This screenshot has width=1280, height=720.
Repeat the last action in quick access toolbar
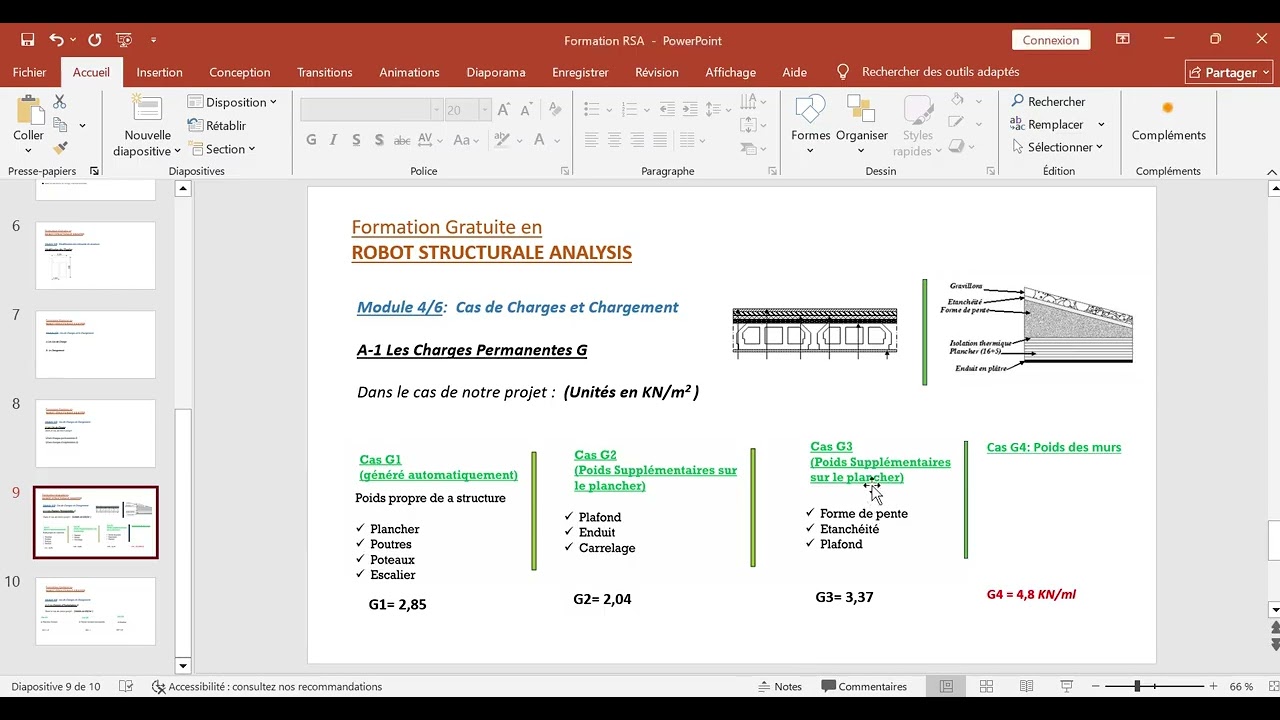[94, 40]
